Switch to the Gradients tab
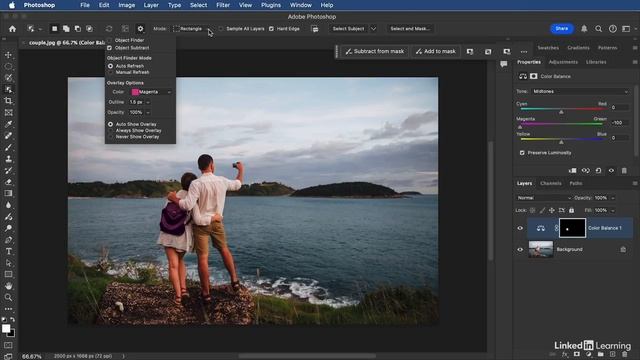This screenshot has width=640, height=360. click(x=578, y=48)
